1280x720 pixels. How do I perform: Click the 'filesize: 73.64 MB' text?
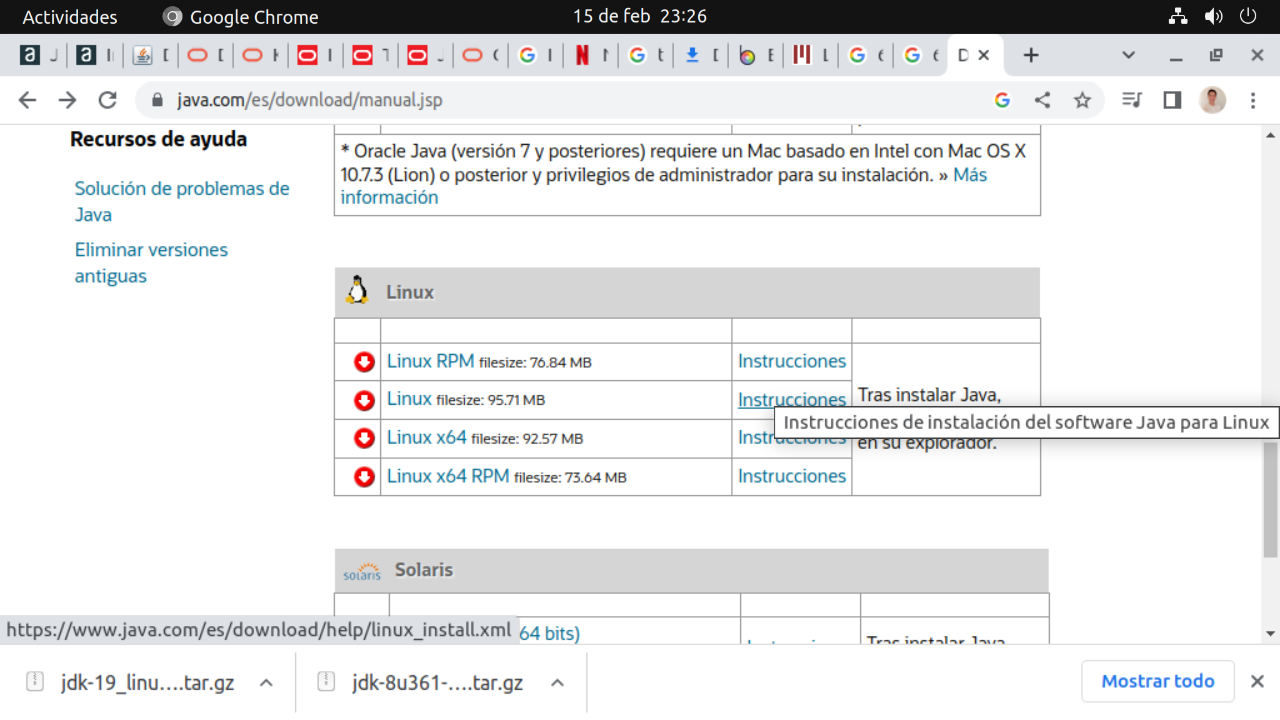tap(570, 478)
